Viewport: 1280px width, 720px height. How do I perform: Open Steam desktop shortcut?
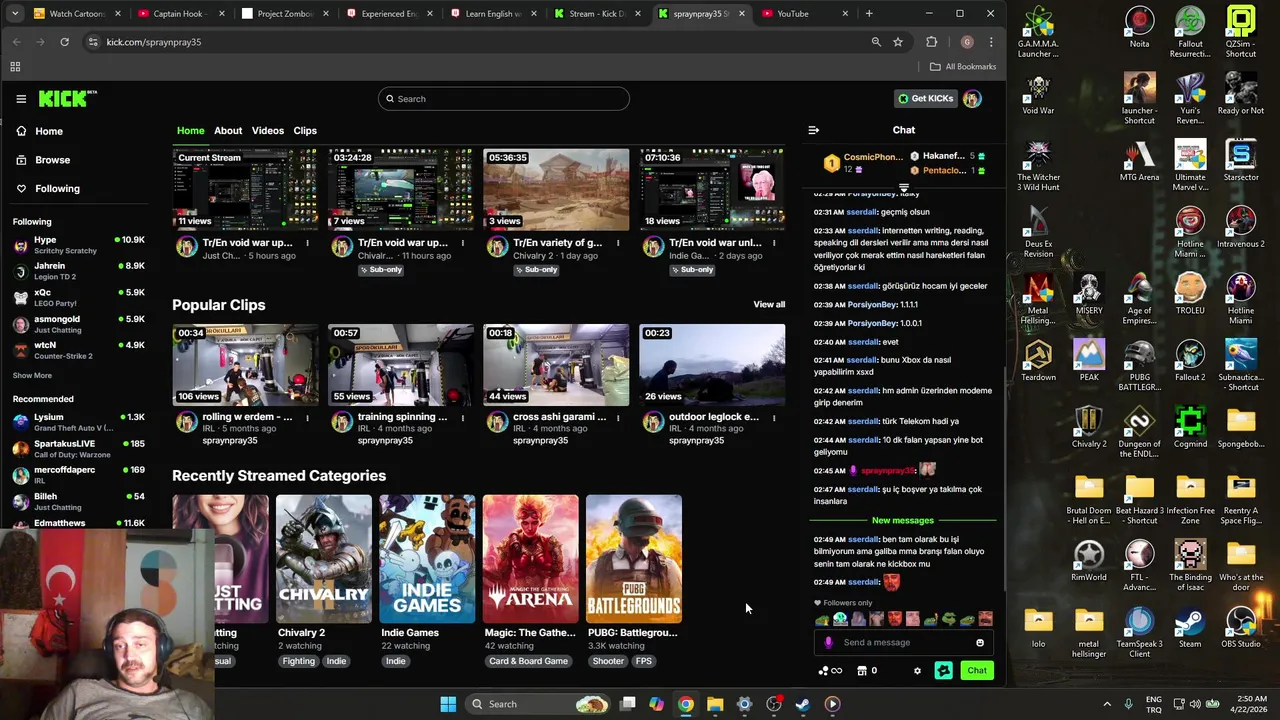click(1190, 629)
